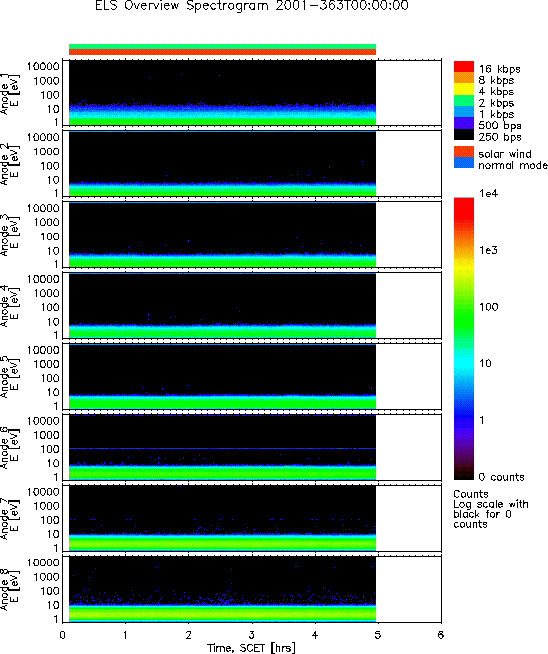This screenshot has height=654, width=548.
Task: Click the green telemetry rate bar above plots
Action: point(222,46)
